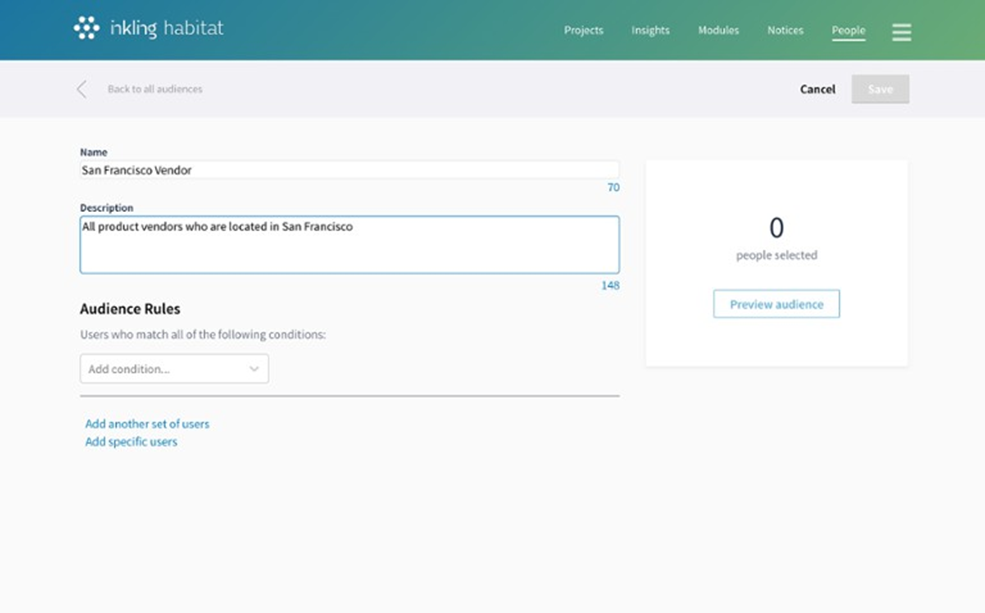Click the chevron in Add condition box
Screen dimensions: 985x613
254,369
